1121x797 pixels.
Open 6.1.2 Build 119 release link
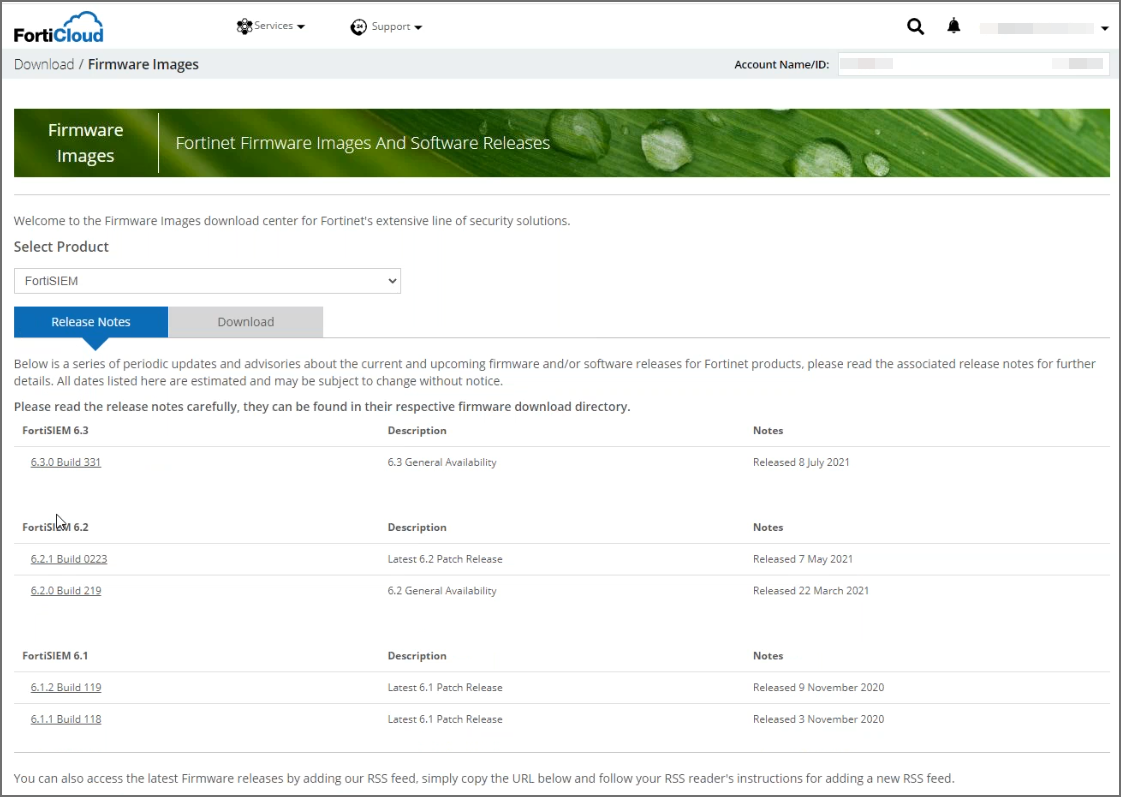click(66, 687)
